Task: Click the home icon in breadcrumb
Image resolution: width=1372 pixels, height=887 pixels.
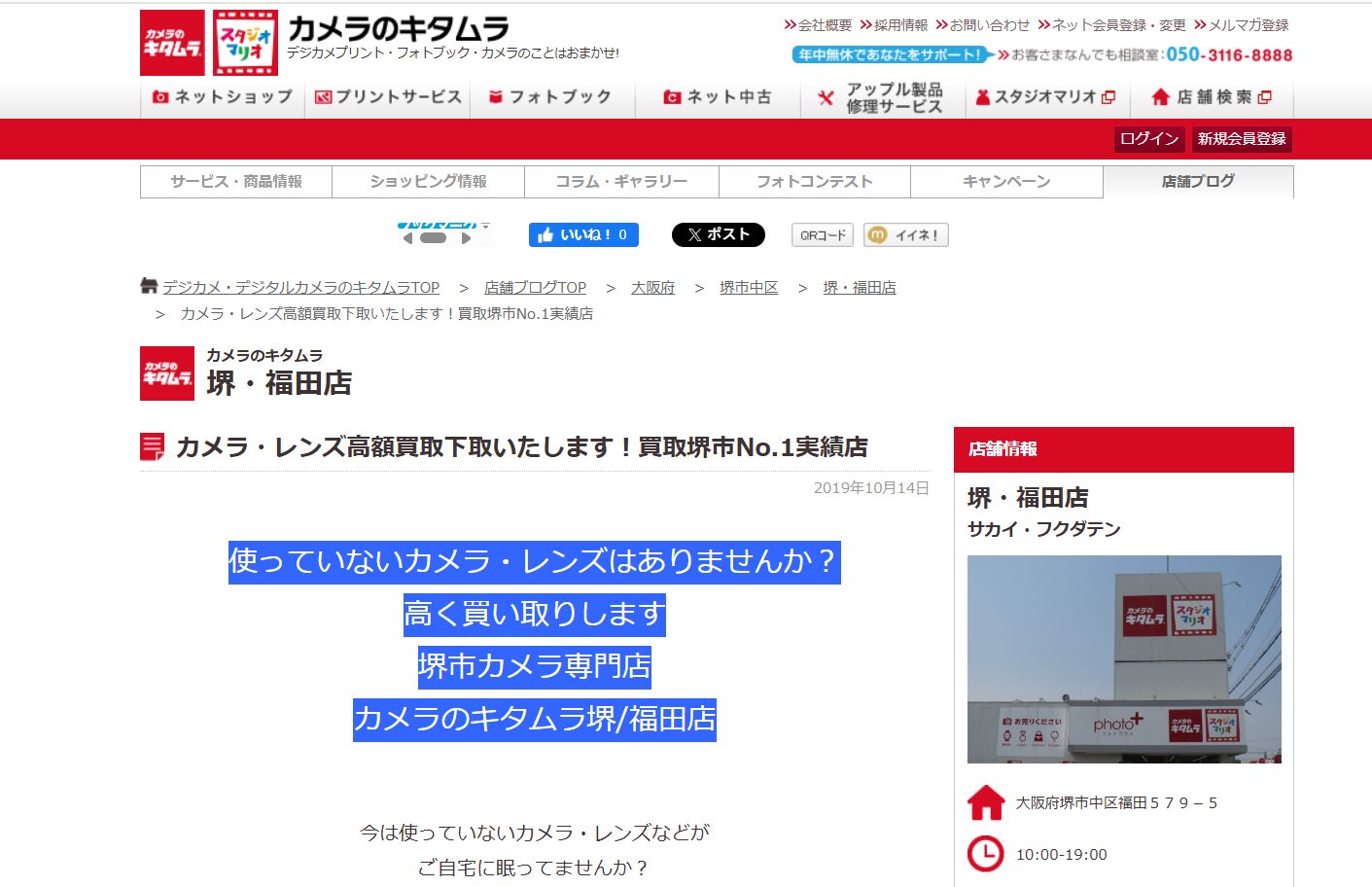Action: [149, 286]
